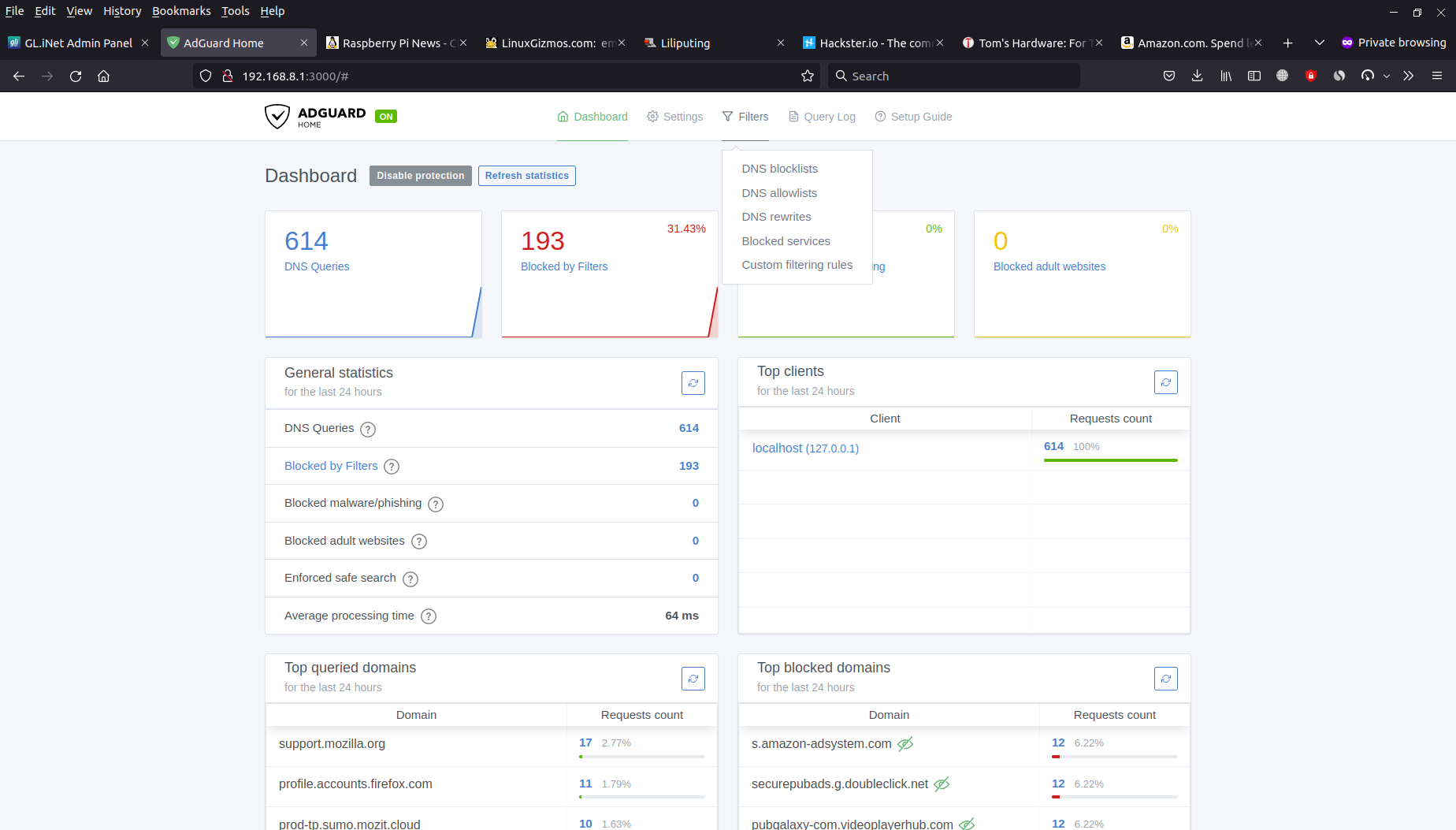Click profile.accounts.firefox.com domain row
This screenshot has width=1456, height=830.
[x=492, y=785]
